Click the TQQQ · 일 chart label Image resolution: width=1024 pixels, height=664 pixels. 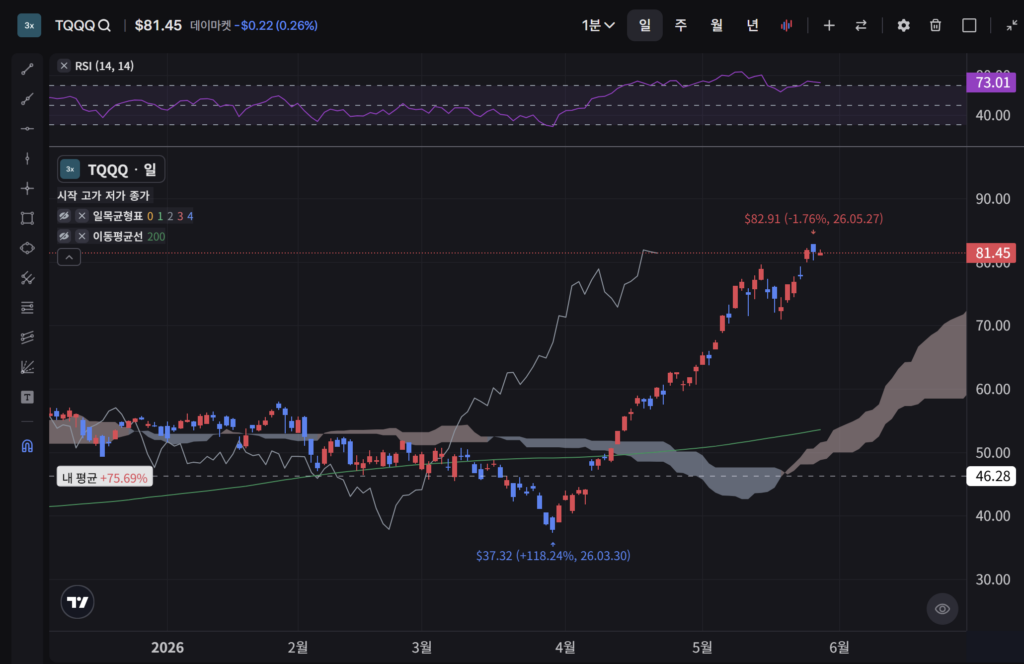tap(111, 170)
